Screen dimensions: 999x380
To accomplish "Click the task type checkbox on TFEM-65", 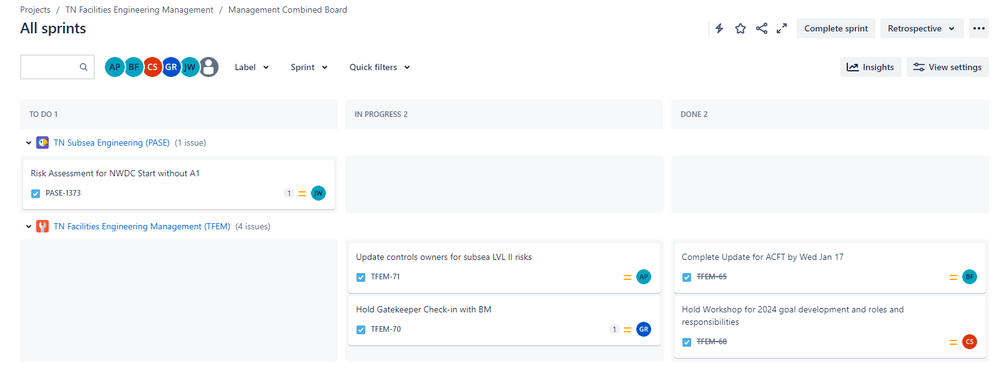I will (687, 277).
